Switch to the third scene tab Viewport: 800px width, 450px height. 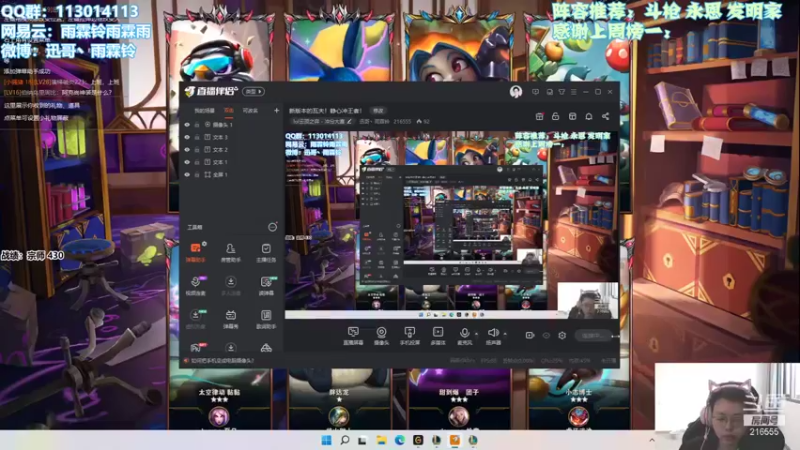(250, 111)
